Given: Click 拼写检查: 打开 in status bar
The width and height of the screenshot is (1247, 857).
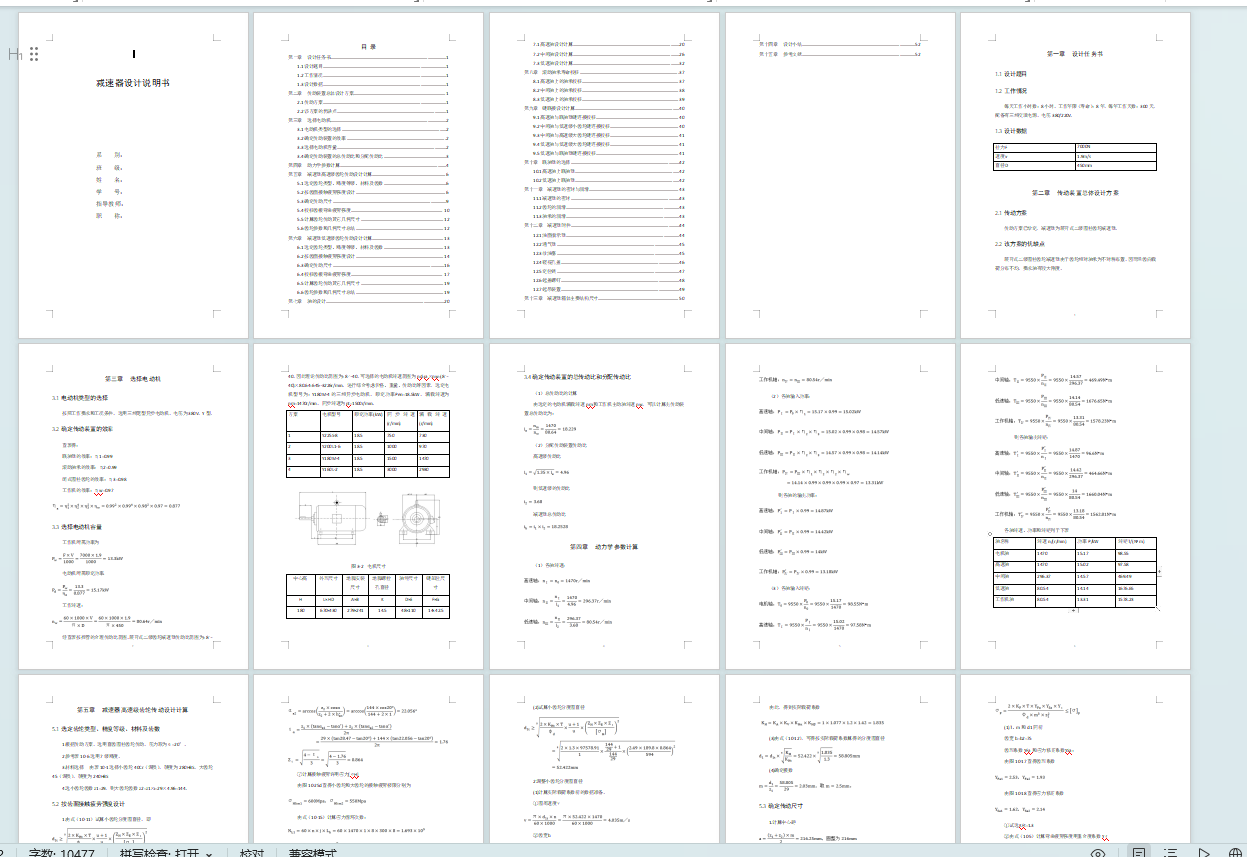Looking at the screenshot, I should coord(158,853).
